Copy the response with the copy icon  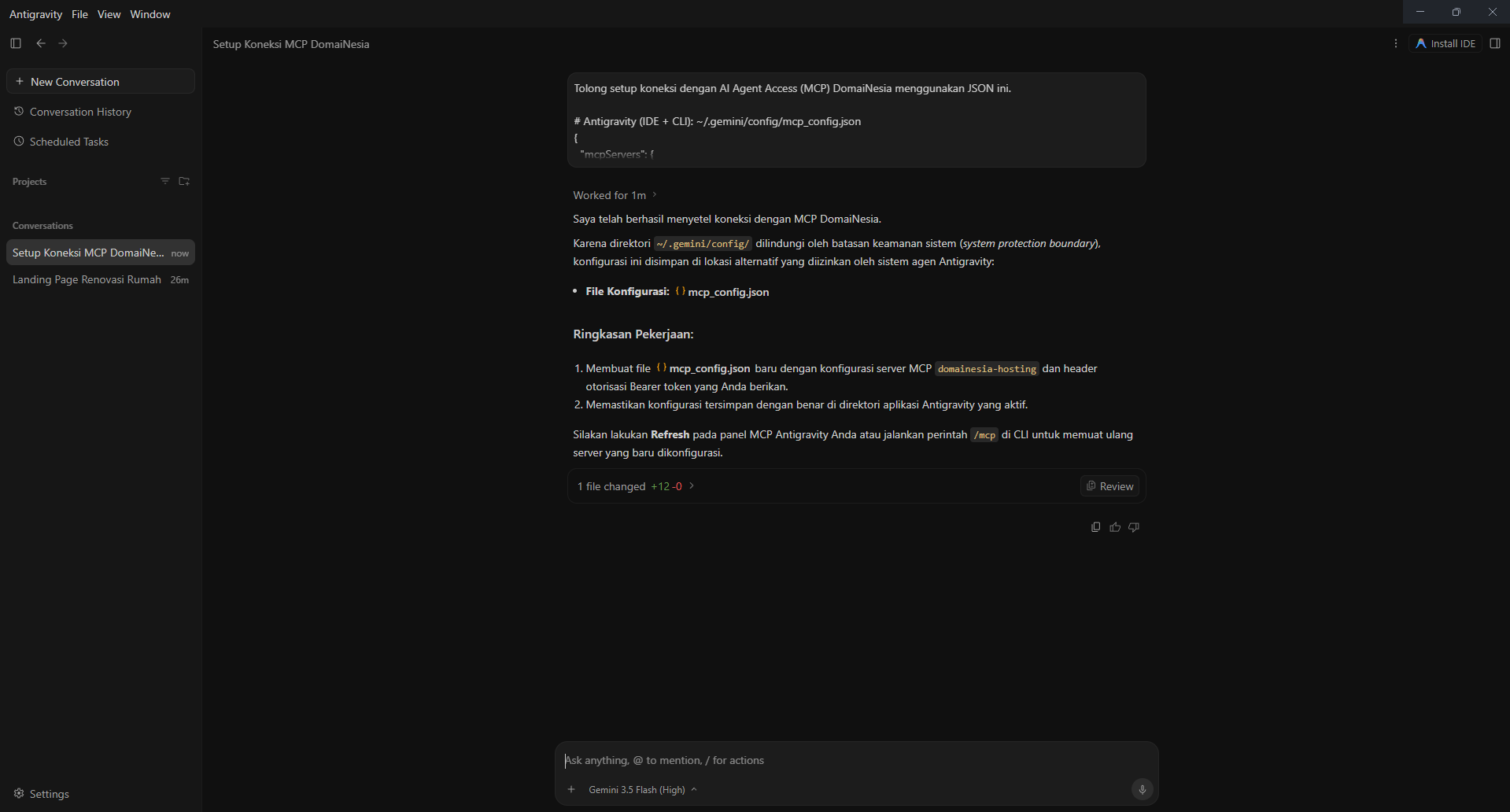coord(1095,527)
